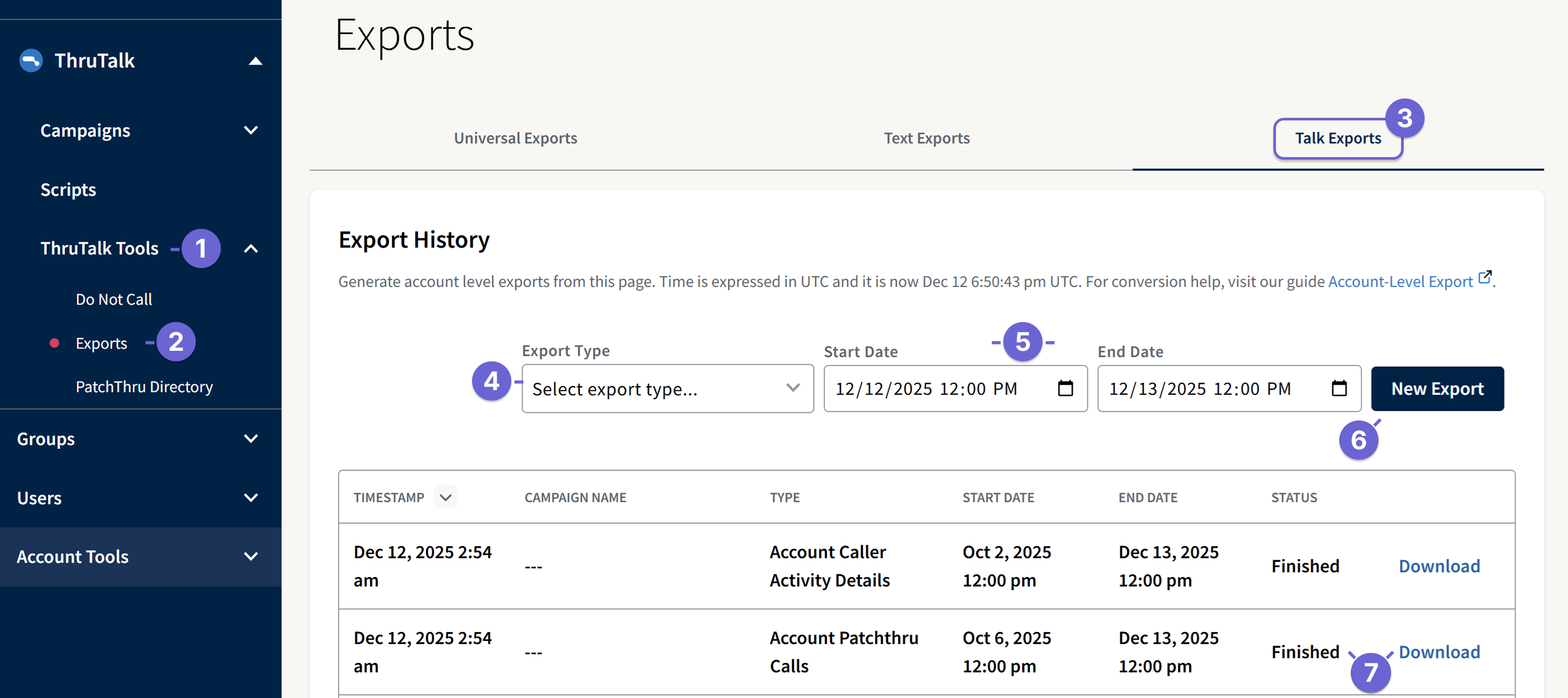Download the Account Caller Activity Details export
1568x698 pixels.
[1439, 565]
